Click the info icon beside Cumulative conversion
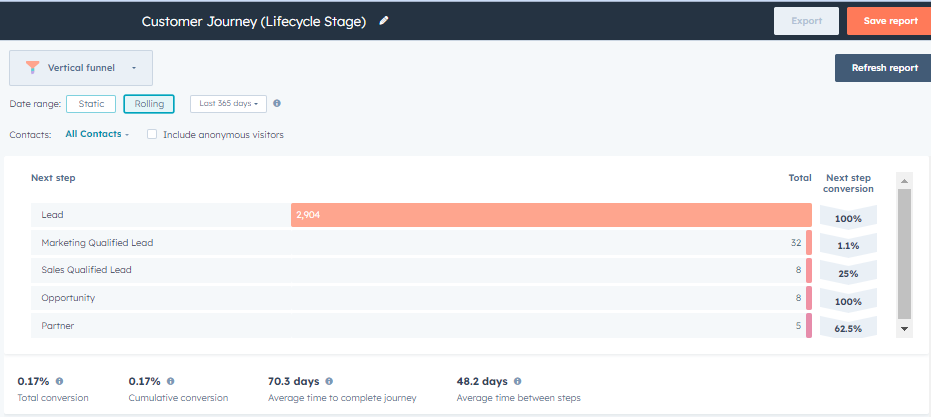The image size is (931, 417). click(x=170, y=381)
